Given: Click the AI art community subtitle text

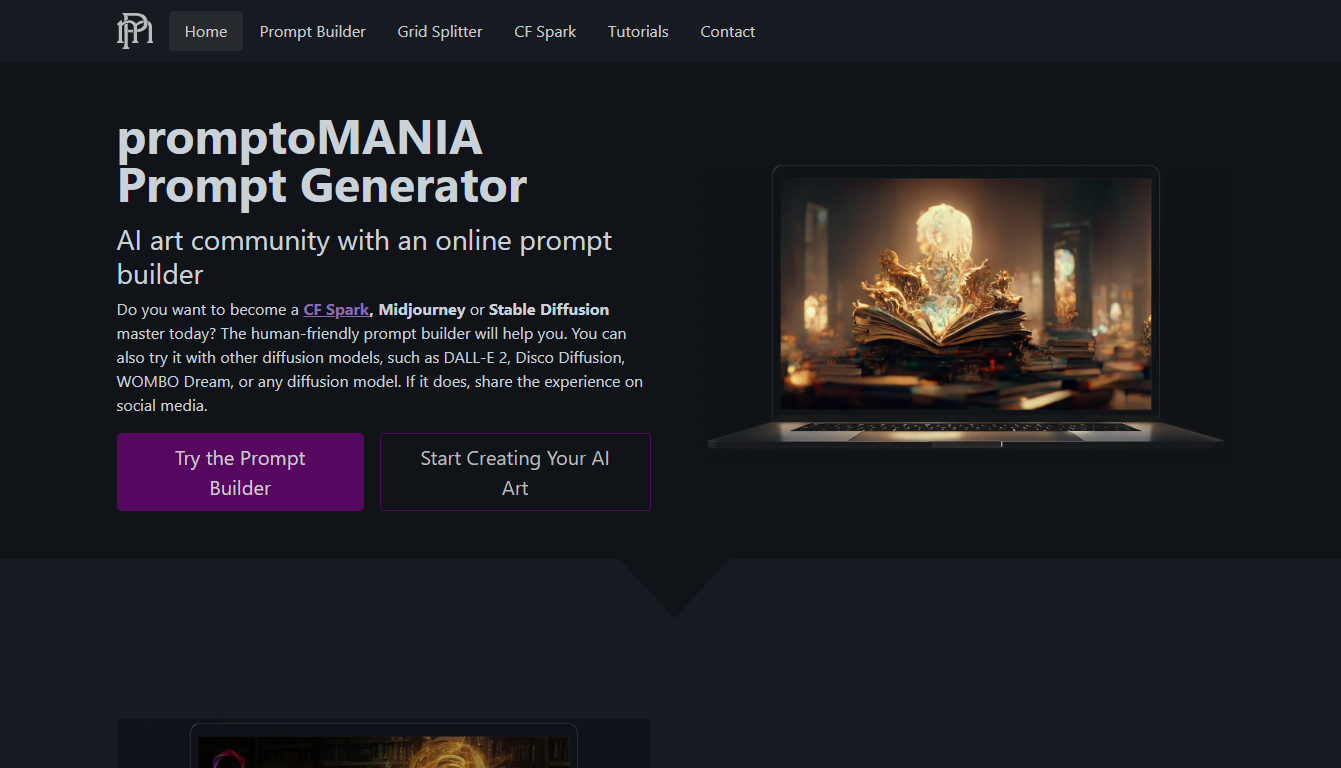Looking at the screenshot, I should (x=364, y=257).
